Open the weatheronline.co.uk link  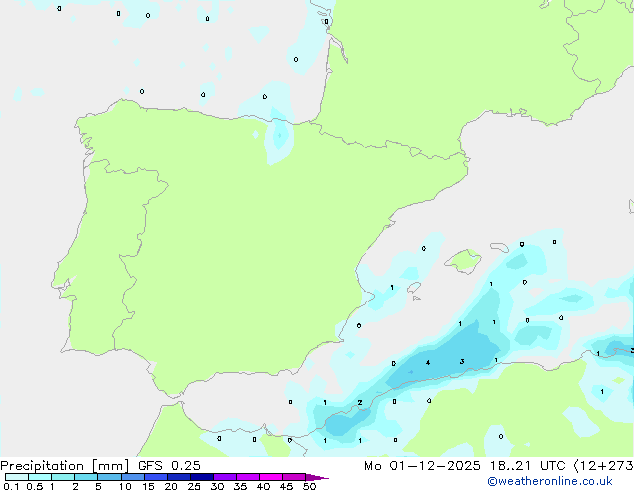point(550,482)
